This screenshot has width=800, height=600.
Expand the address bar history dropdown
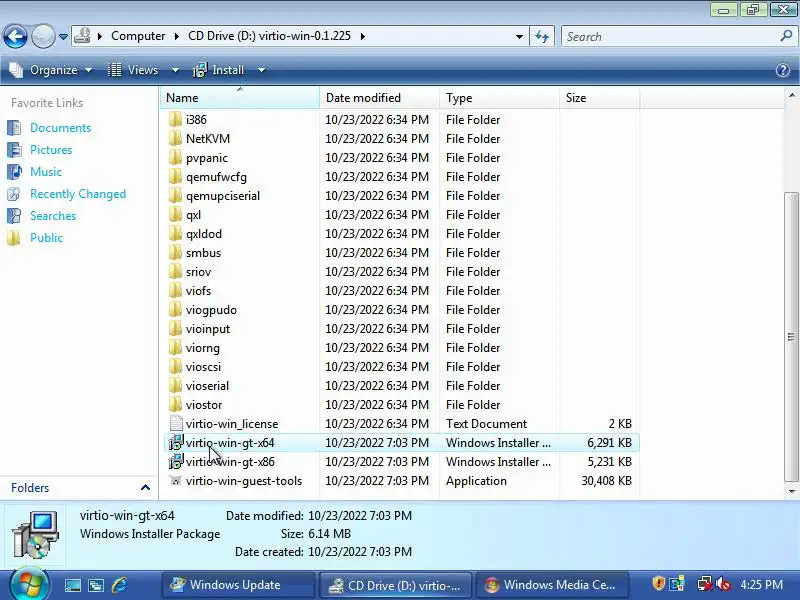point(519,37)
